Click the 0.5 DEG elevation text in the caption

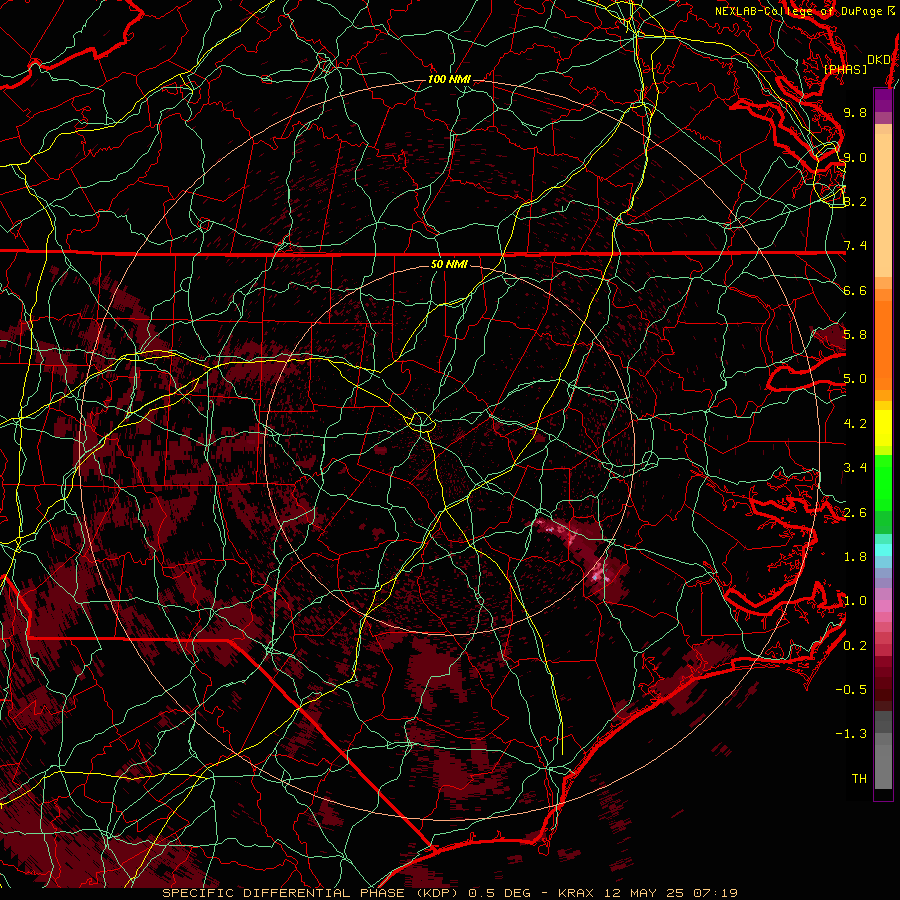(x=499, y=893)
